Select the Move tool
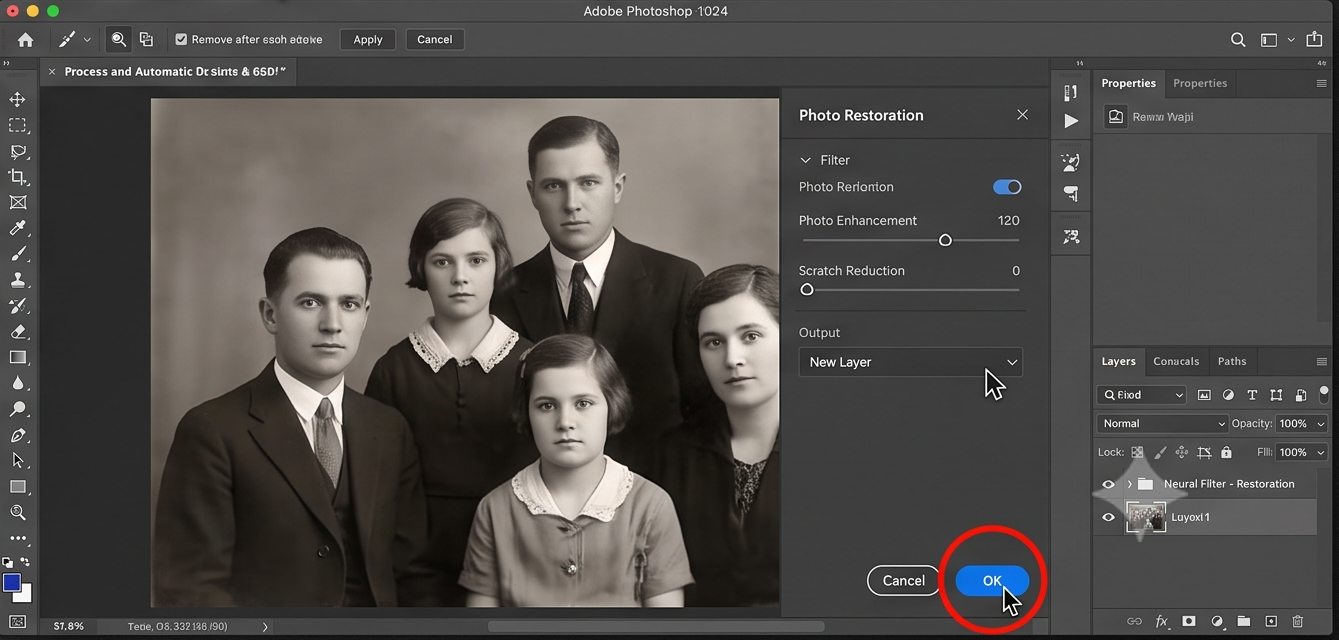 [18, 99]
